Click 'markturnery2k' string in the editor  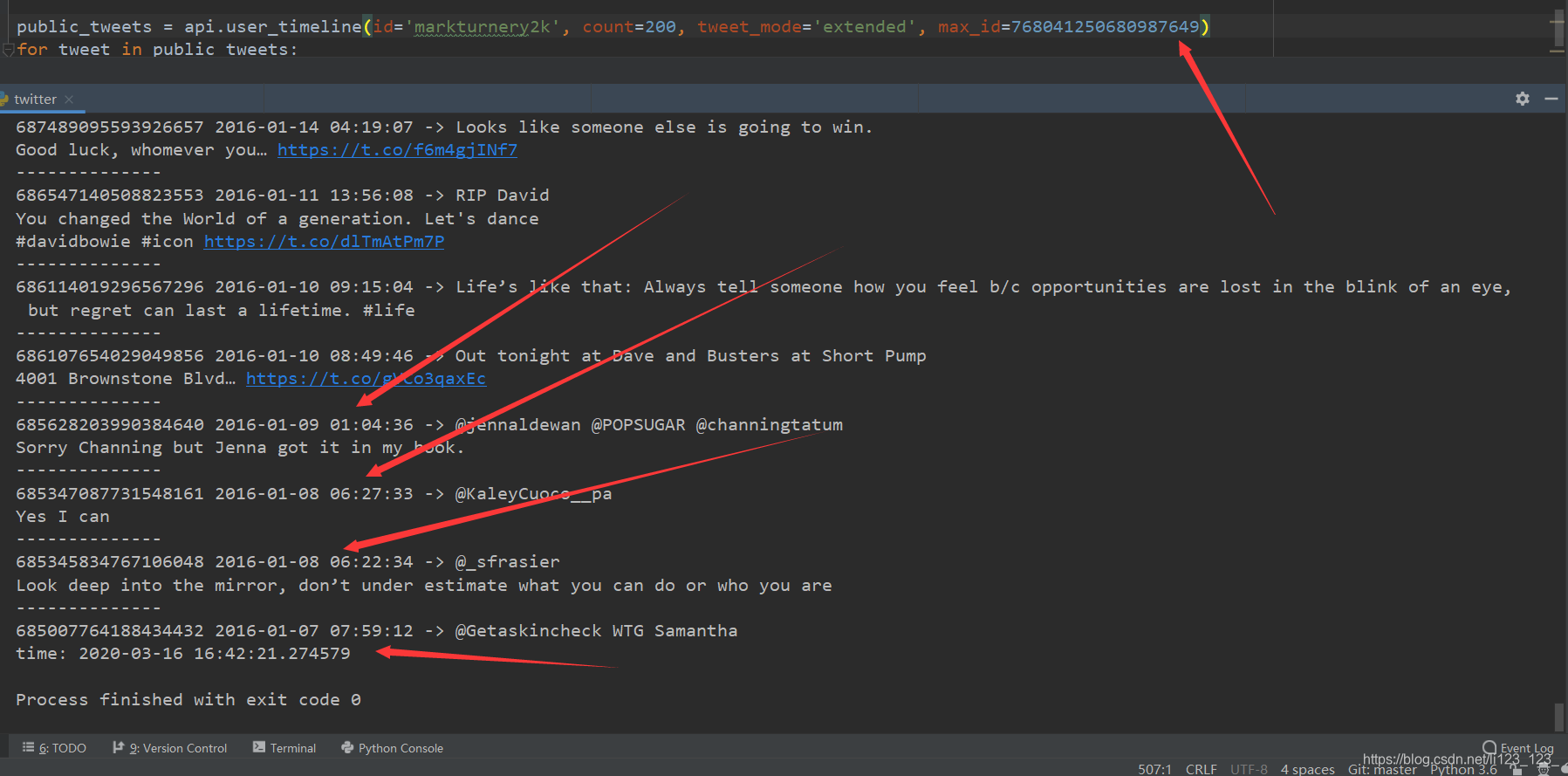tap(483, 27)
